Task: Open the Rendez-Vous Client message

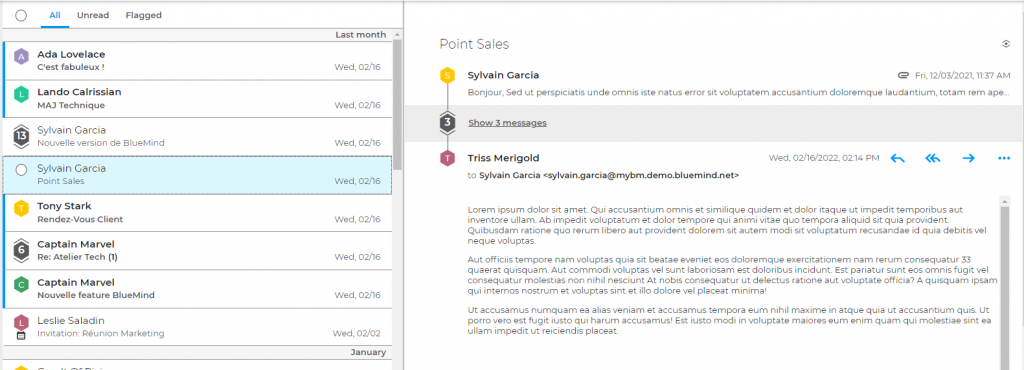Action: click(197, 213)
